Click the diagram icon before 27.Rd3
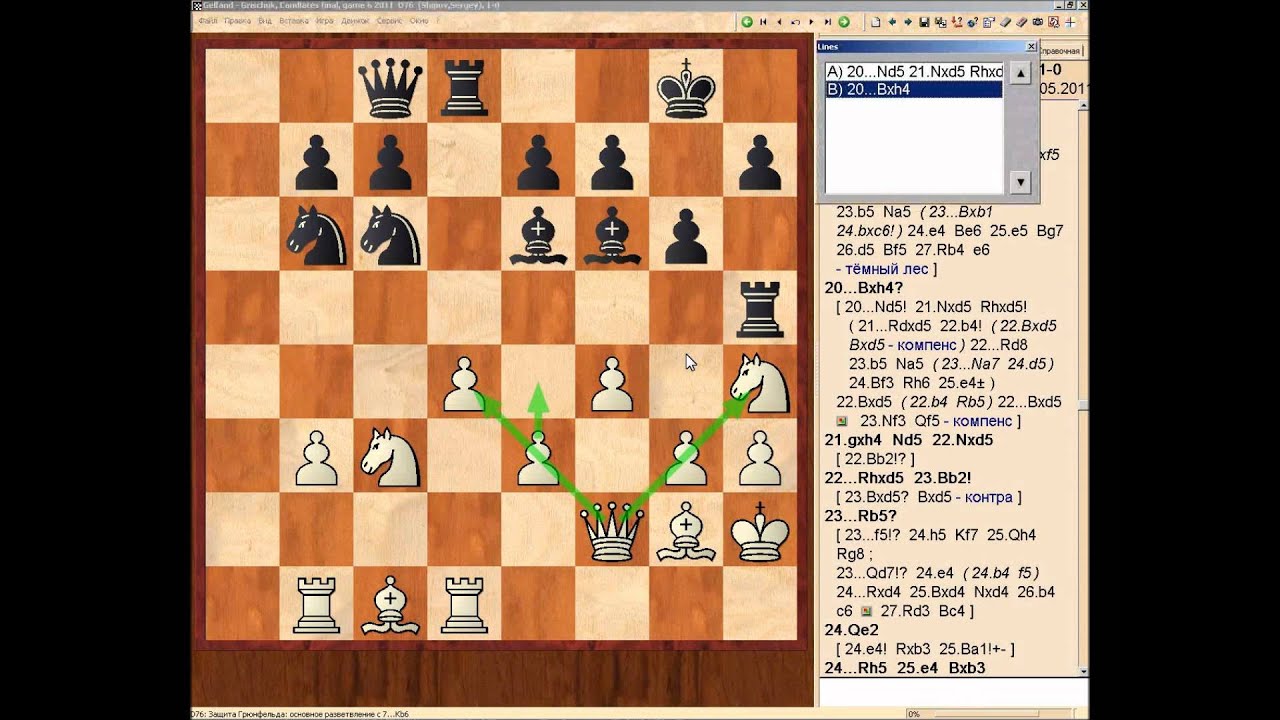 [866, 610]
